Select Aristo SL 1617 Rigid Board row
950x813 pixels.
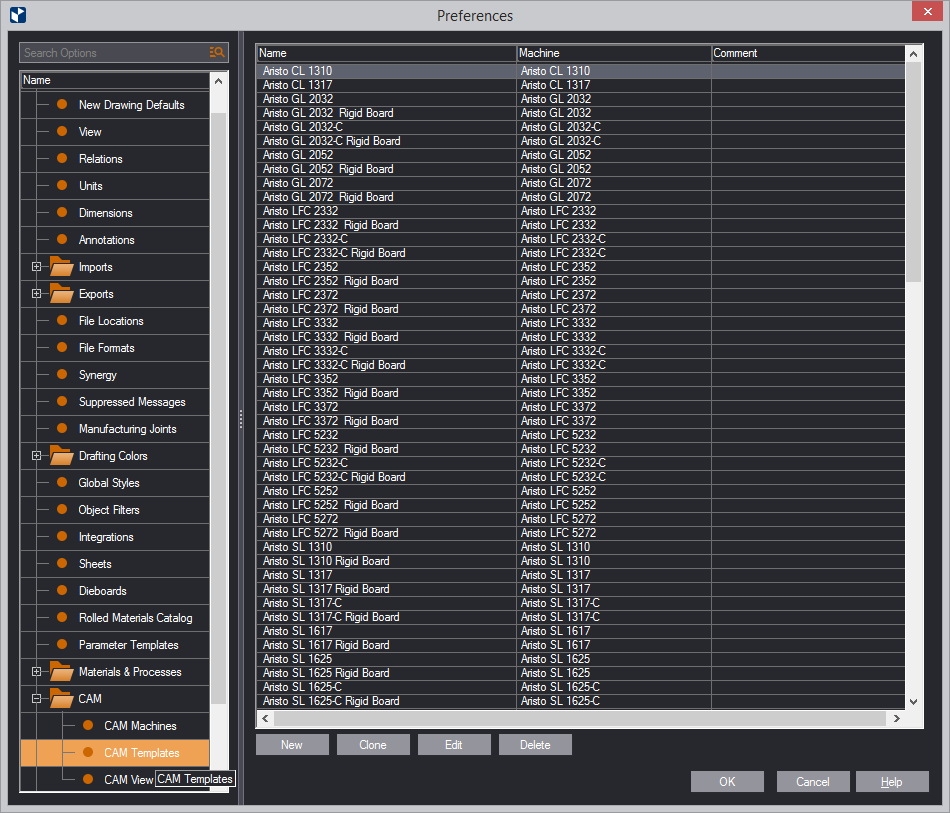[x=580, y=645]
